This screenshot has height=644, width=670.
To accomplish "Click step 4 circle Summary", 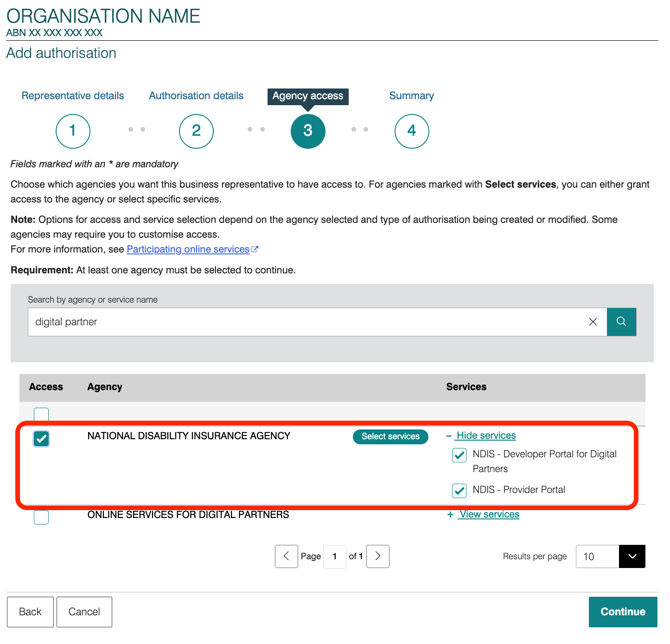I will click(411, 131).
